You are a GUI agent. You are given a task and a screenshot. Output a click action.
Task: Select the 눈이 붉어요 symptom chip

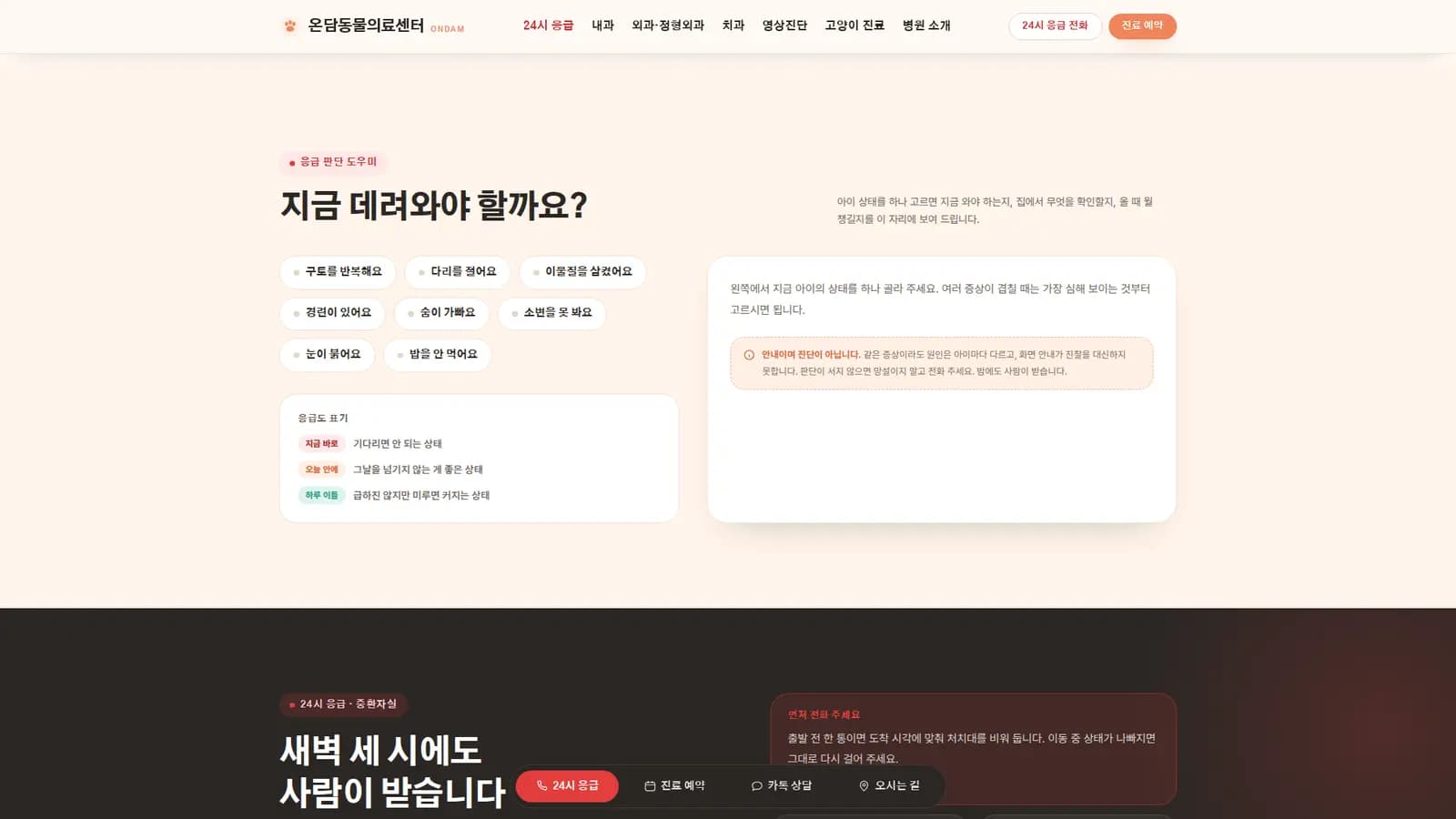pyautogui.click(x=328, y=355)
